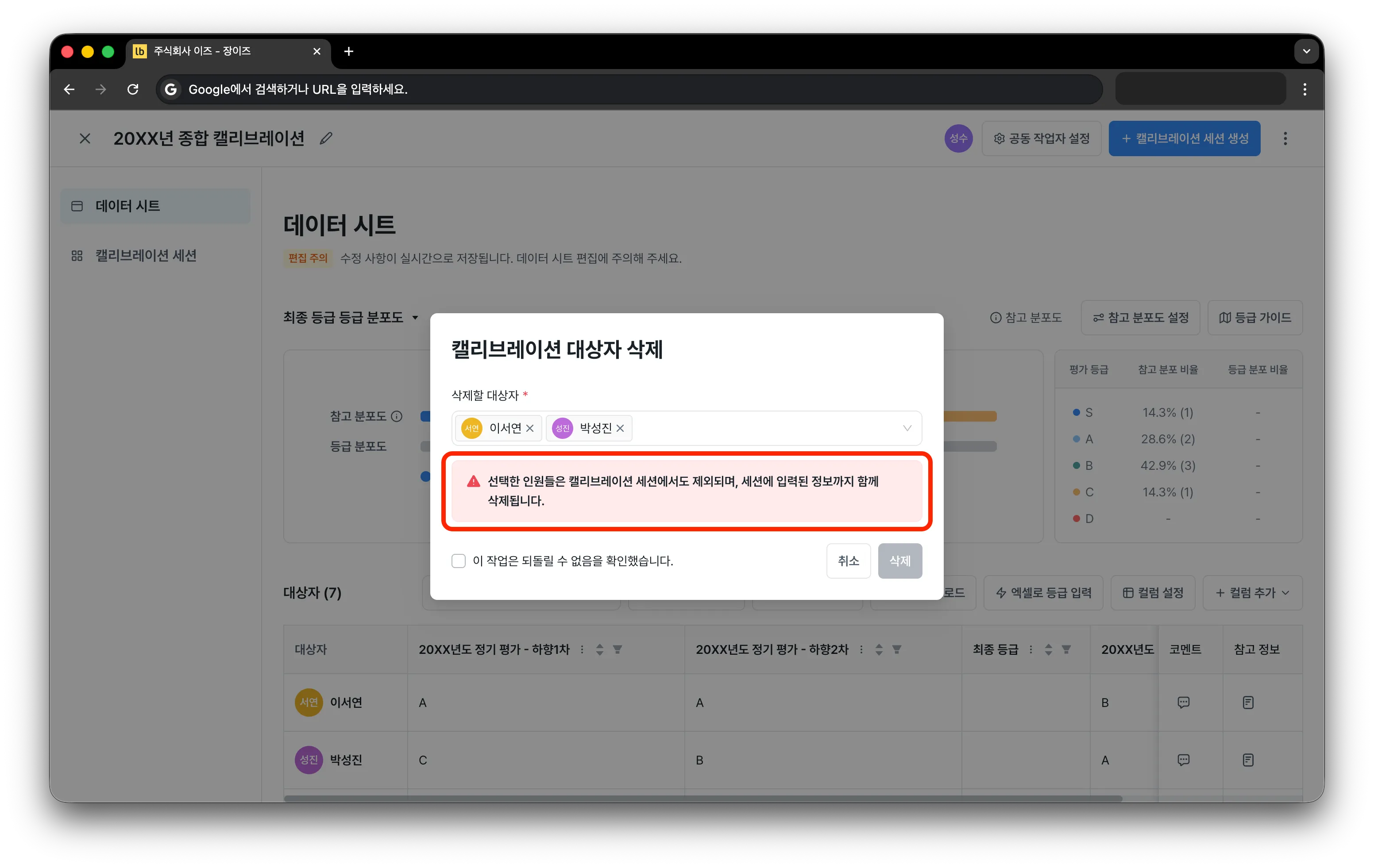Click the info icon next to 참고 분포도 label
This screenshot has height=868, width=1374.
click(x=397, y=416)
